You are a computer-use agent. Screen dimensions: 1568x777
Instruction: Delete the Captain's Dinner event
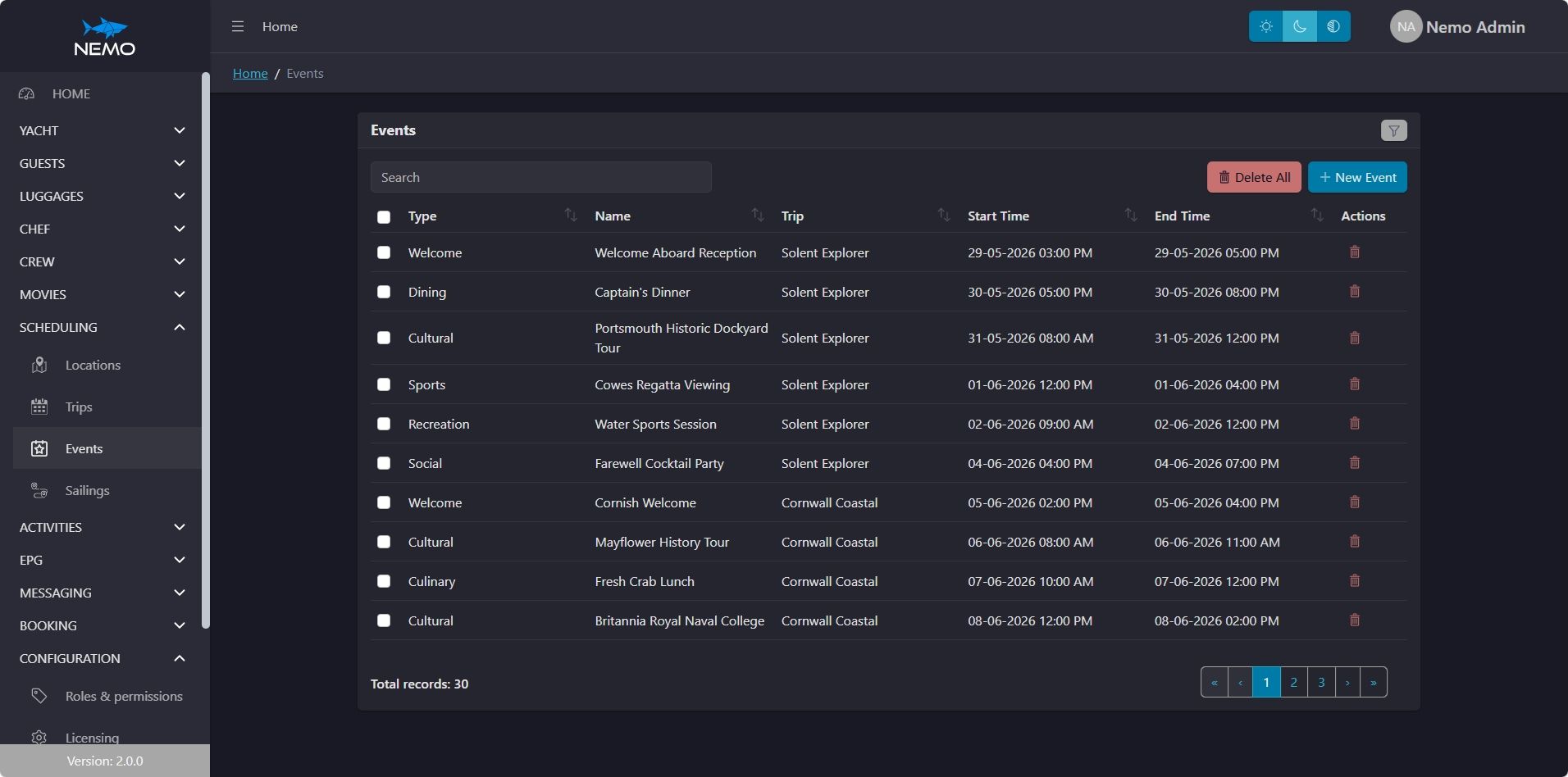1355,292
